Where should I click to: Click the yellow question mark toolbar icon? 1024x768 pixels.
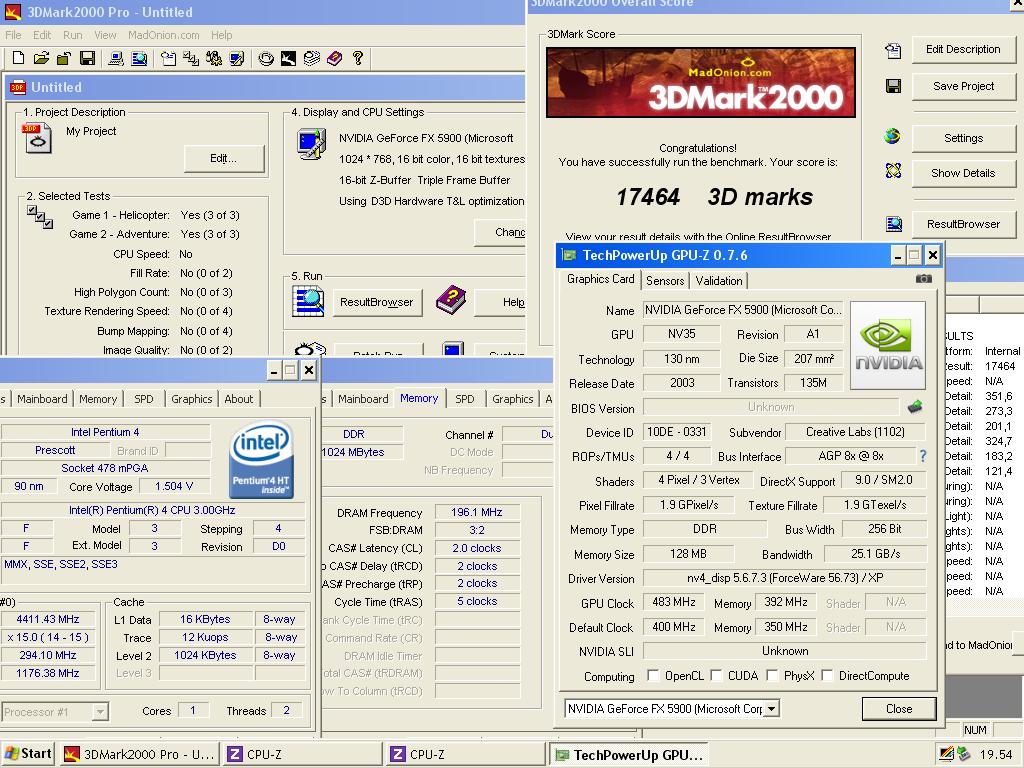357,58
